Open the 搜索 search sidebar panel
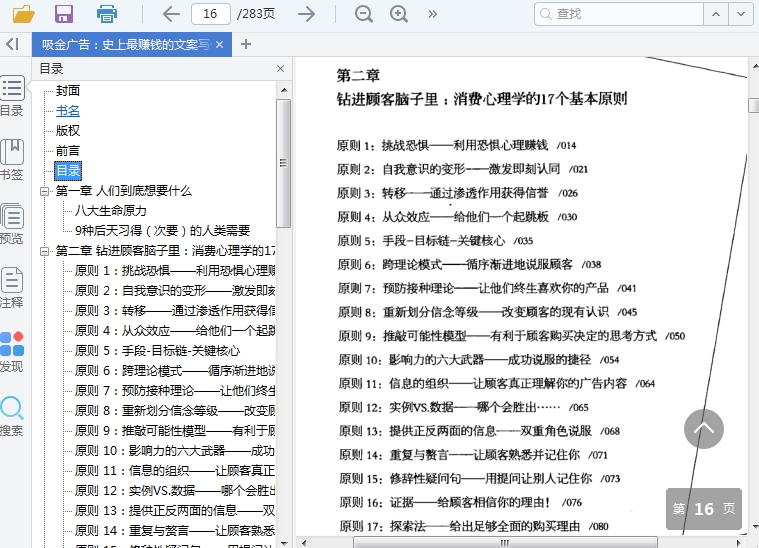 pos(12,417)
